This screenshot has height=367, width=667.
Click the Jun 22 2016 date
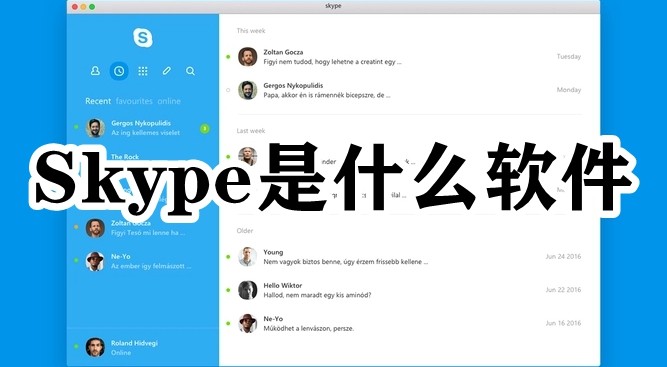(563, 290)
